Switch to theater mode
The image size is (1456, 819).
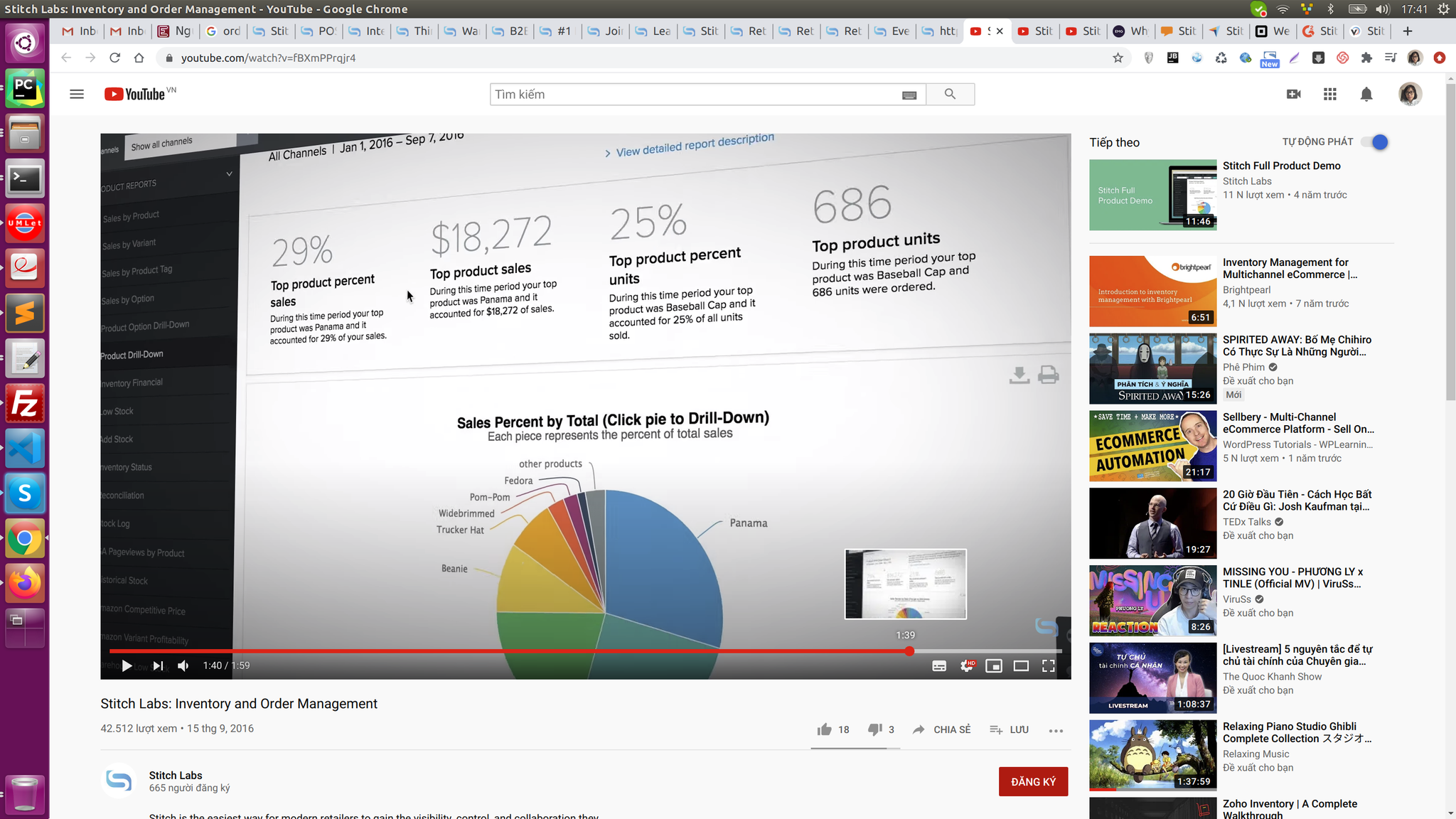pos(1021,666)
